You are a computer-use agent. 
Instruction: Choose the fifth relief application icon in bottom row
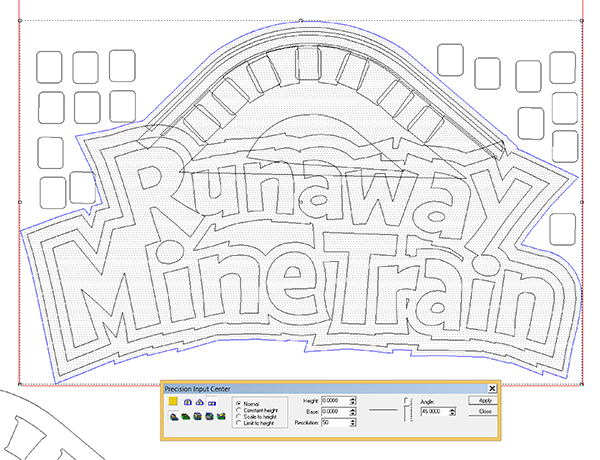221,416
